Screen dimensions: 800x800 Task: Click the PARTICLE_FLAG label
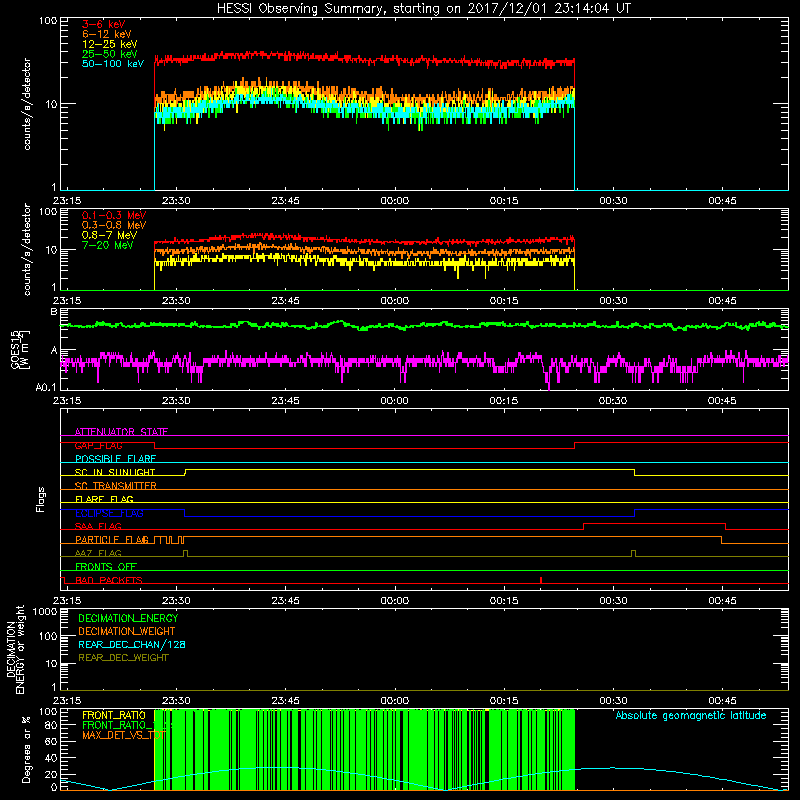click(x=112, y=540)
